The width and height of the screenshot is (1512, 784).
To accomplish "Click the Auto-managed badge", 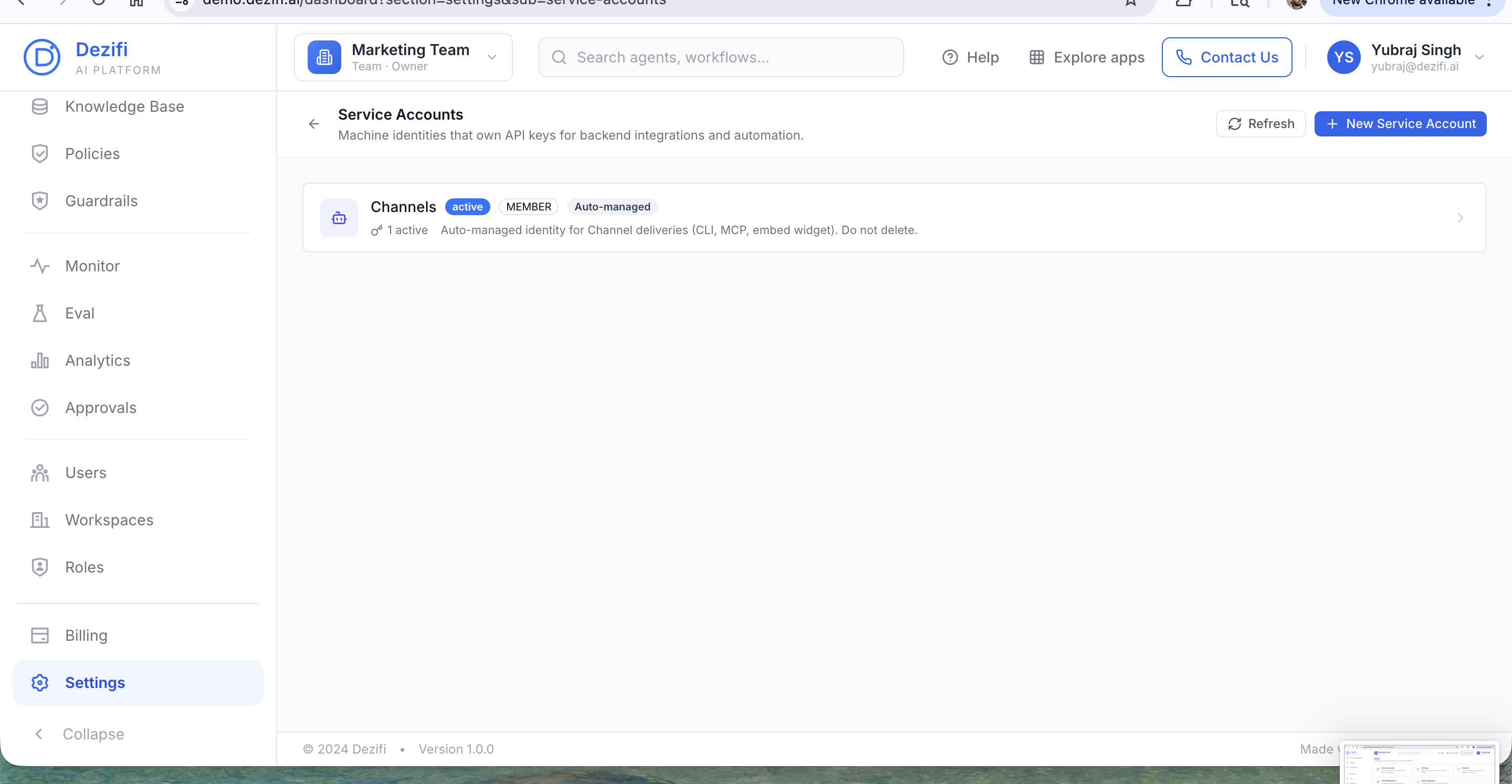I will 612,207.
